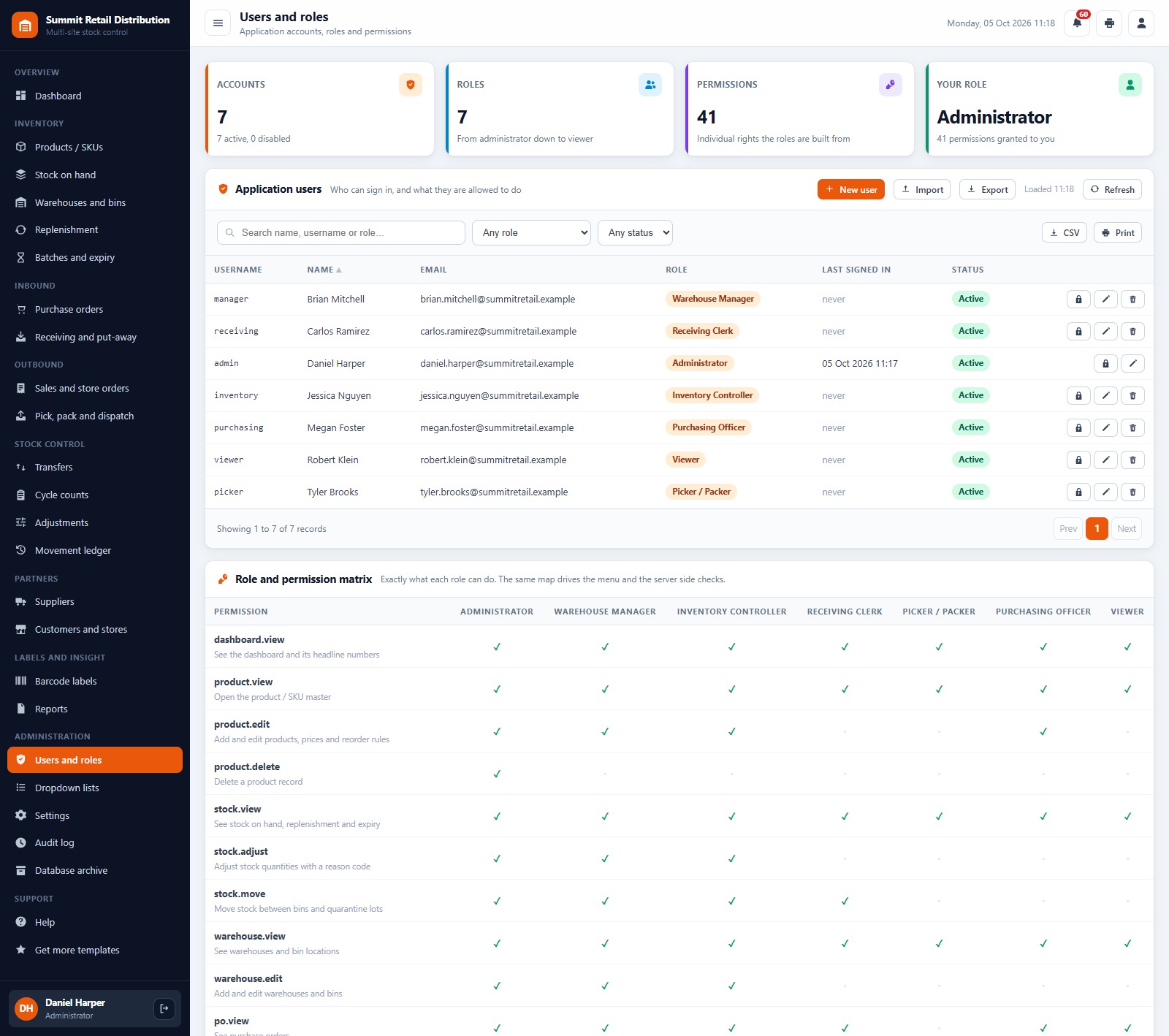Open Dashboard in the sidebar
The width and height of the screenshot is (1169, 1036).
coord(95,96)
